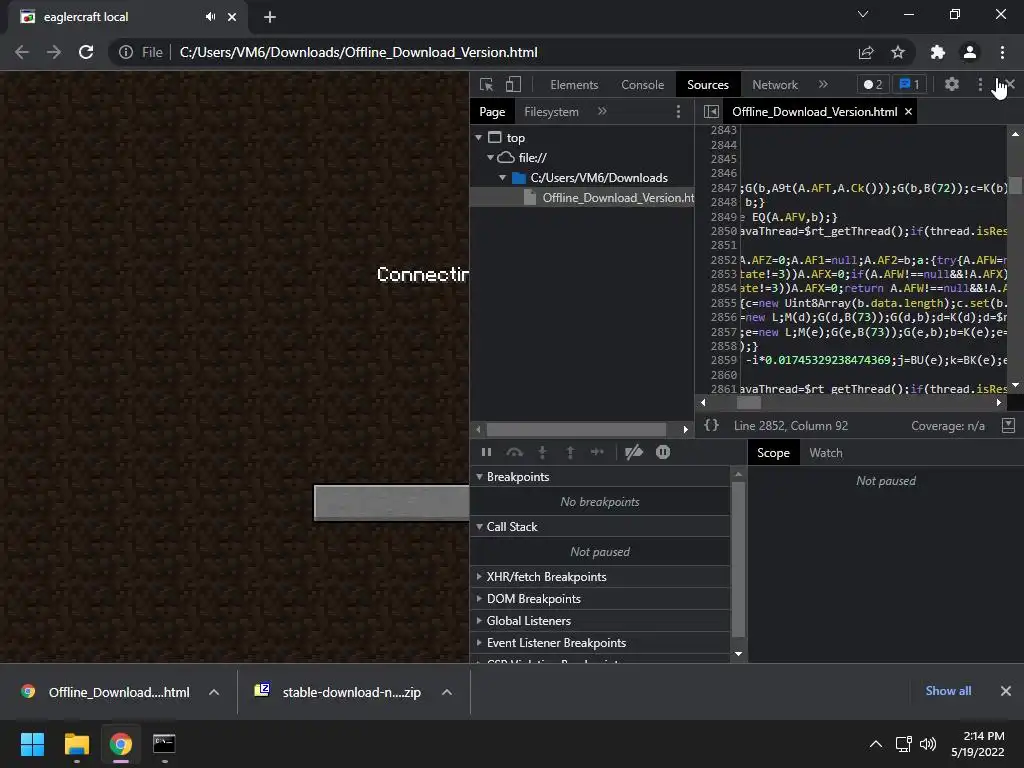The image size is (1024, 768).
Task: Close the downloads shelf
Action: tap(1006, 691)
